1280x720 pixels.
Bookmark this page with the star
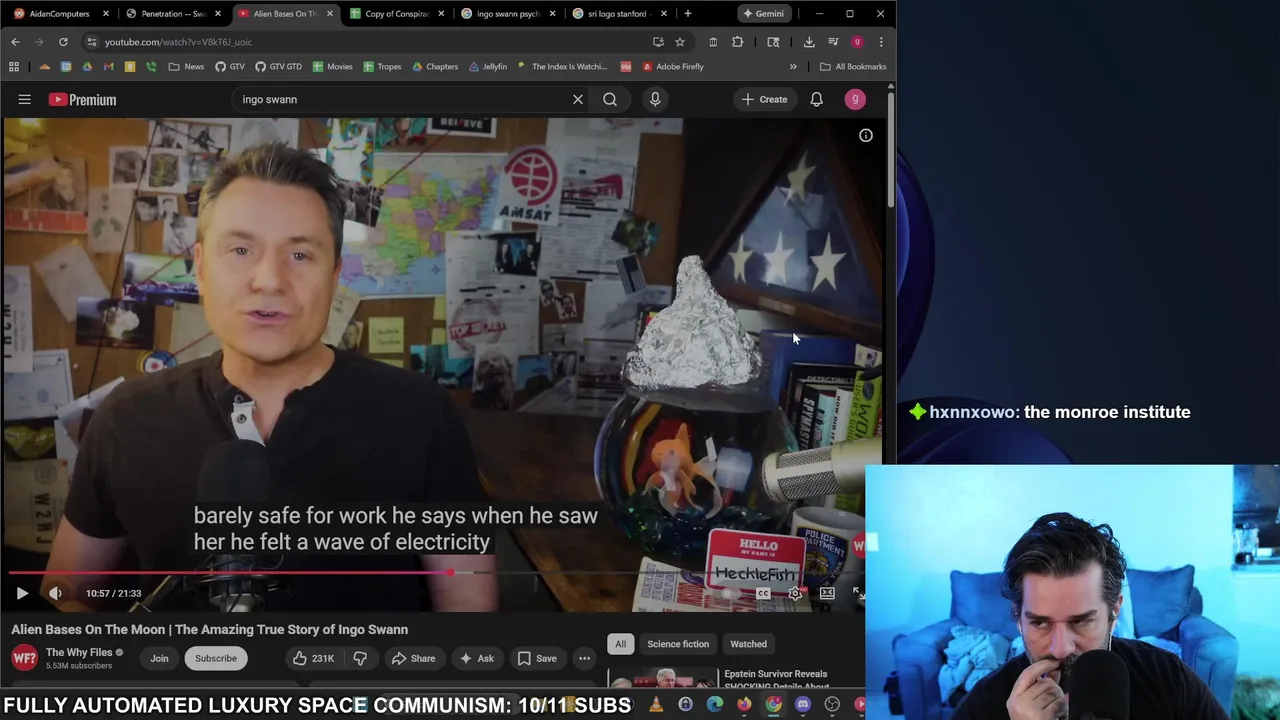click(x=680, y=42)
